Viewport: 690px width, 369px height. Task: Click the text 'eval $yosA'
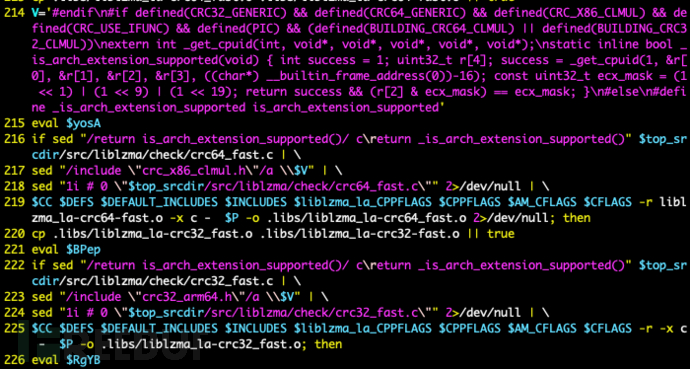[x=66, y=124]
